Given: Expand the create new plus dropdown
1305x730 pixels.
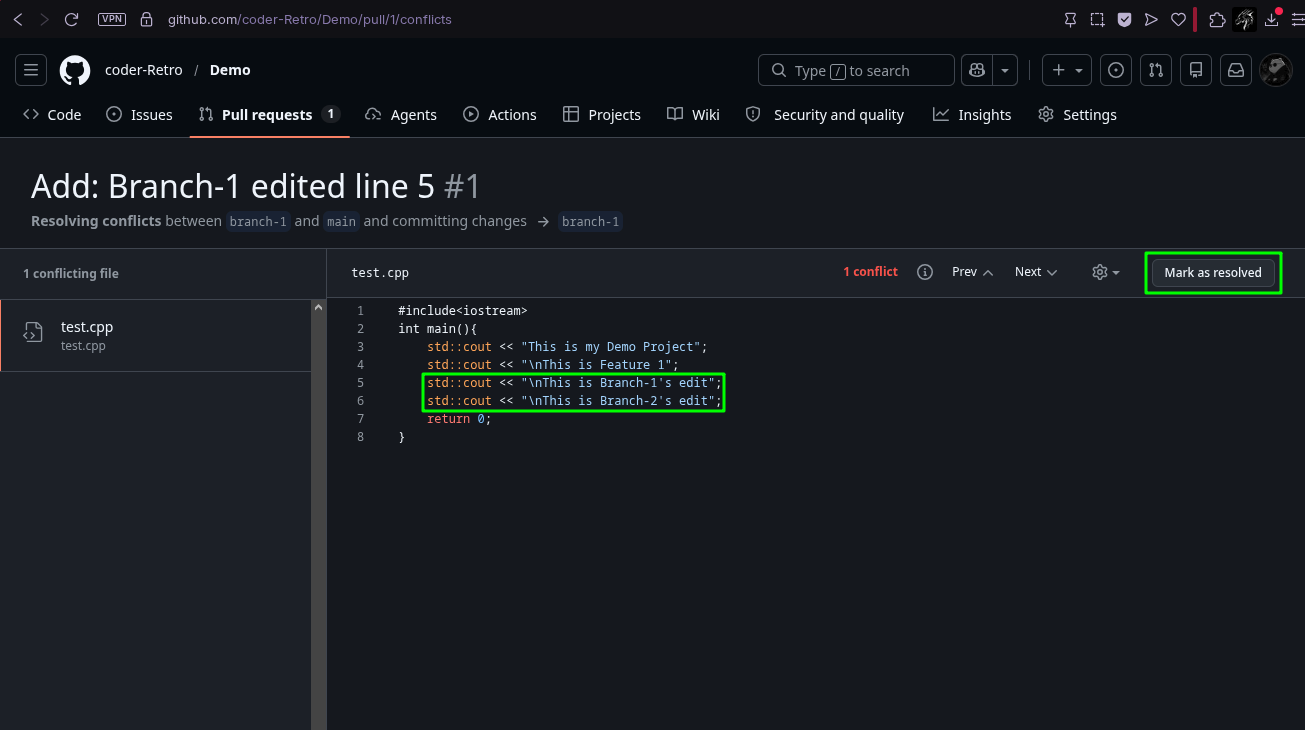Looking at the screenshot, I should (1067, 70).
